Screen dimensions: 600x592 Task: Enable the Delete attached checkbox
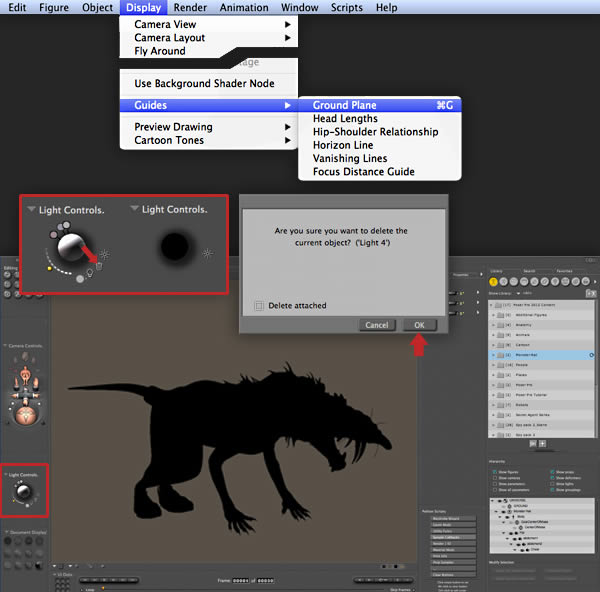tap(259, 306)
